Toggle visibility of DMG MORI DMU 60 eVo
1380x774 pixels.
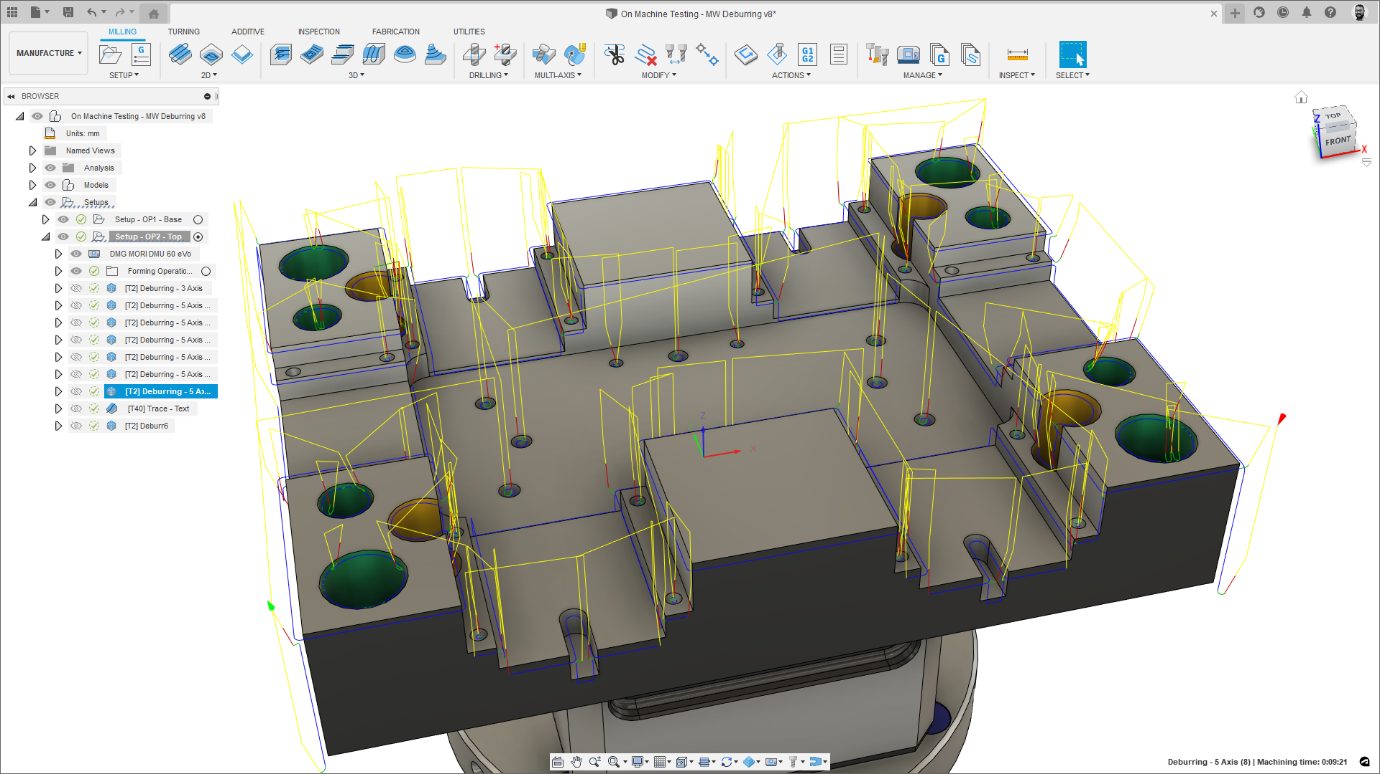pyautogui.click(x=75, y=254)
